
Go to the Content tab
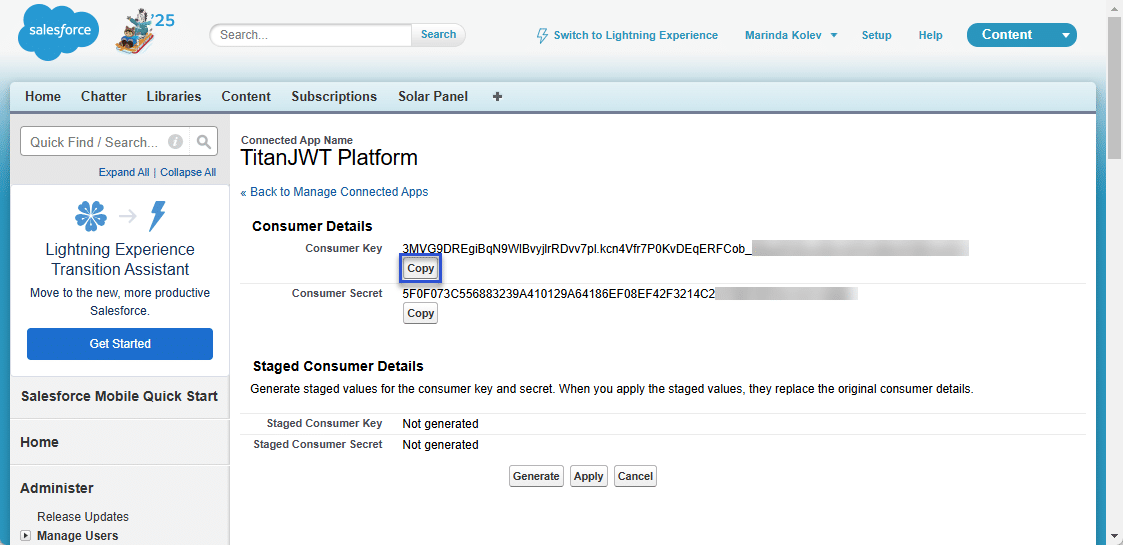(246, 96)
